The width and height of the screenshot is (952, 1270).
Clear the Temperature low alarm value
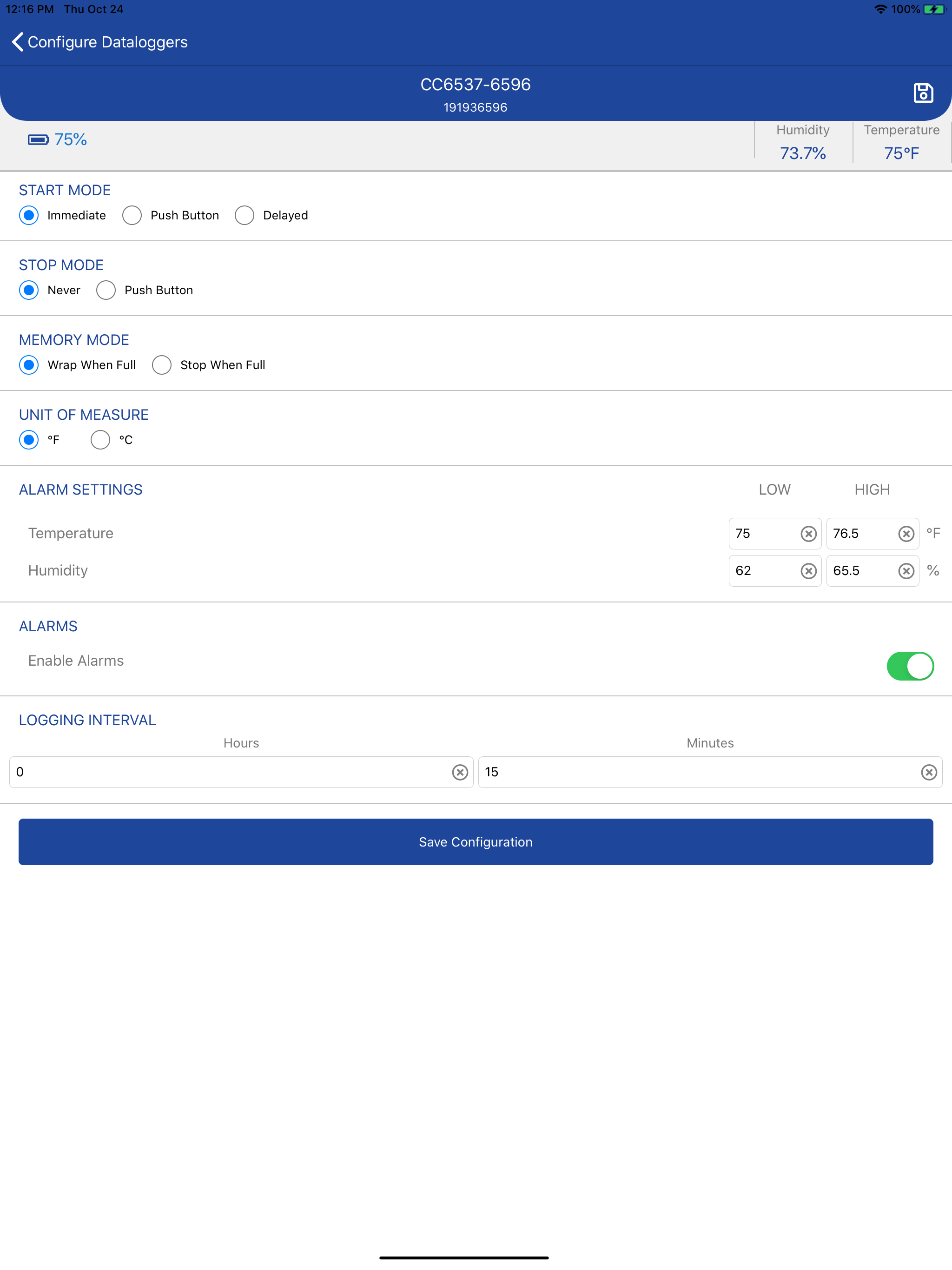(x=808, y=533)
